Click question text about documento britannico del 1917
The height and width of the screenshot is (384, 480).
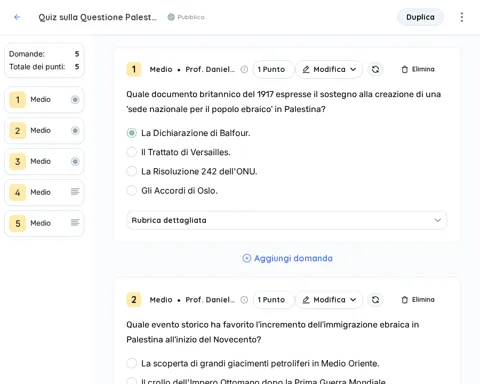pos(283,102)
